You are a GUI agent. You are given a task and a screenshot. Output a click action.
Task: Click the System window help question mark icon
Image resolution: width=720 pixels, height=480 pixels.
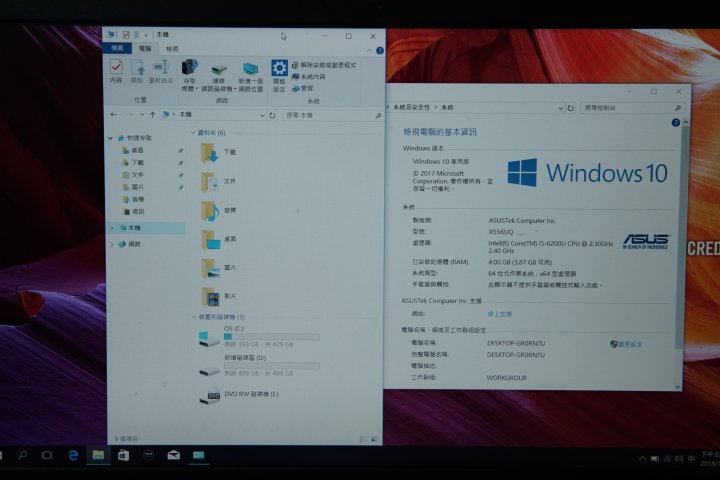point(675,123)
